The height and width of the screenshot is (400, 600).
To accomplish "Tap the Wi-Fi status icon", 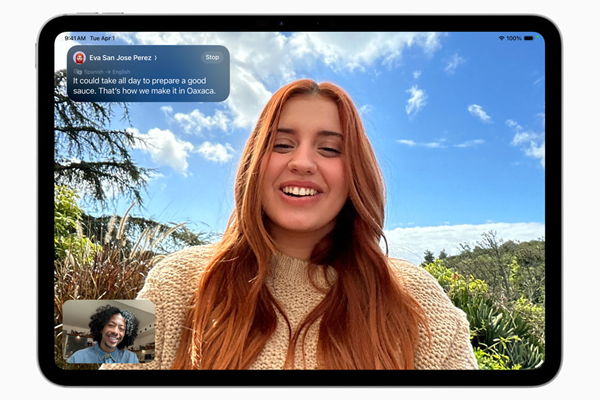I will (501, 38).
